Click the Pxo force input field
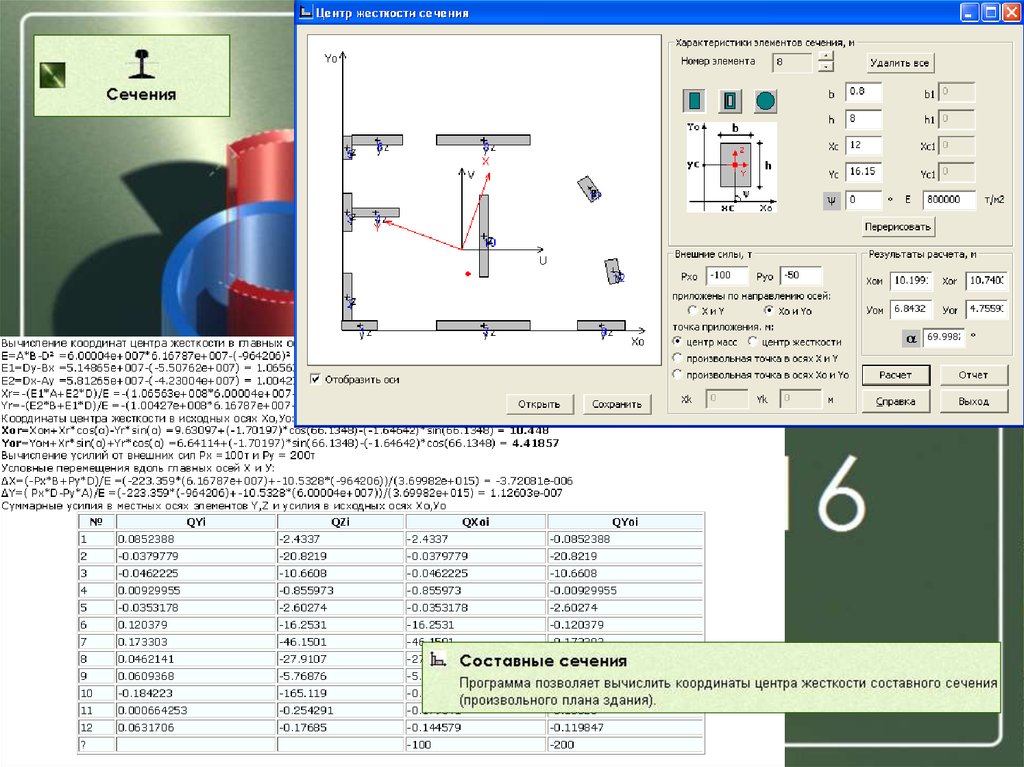This screenshot has height=767, width=1024. [725, 275]
